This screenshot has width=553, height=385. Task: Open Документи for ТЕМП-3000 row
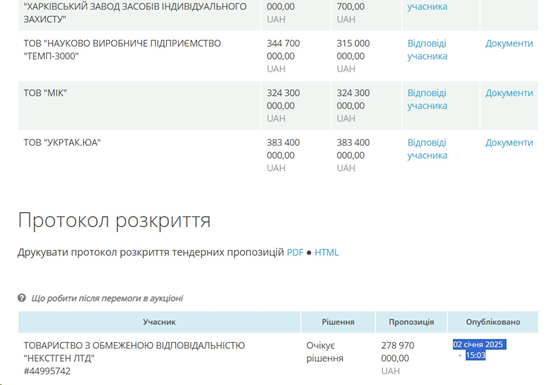pos(509,43)
